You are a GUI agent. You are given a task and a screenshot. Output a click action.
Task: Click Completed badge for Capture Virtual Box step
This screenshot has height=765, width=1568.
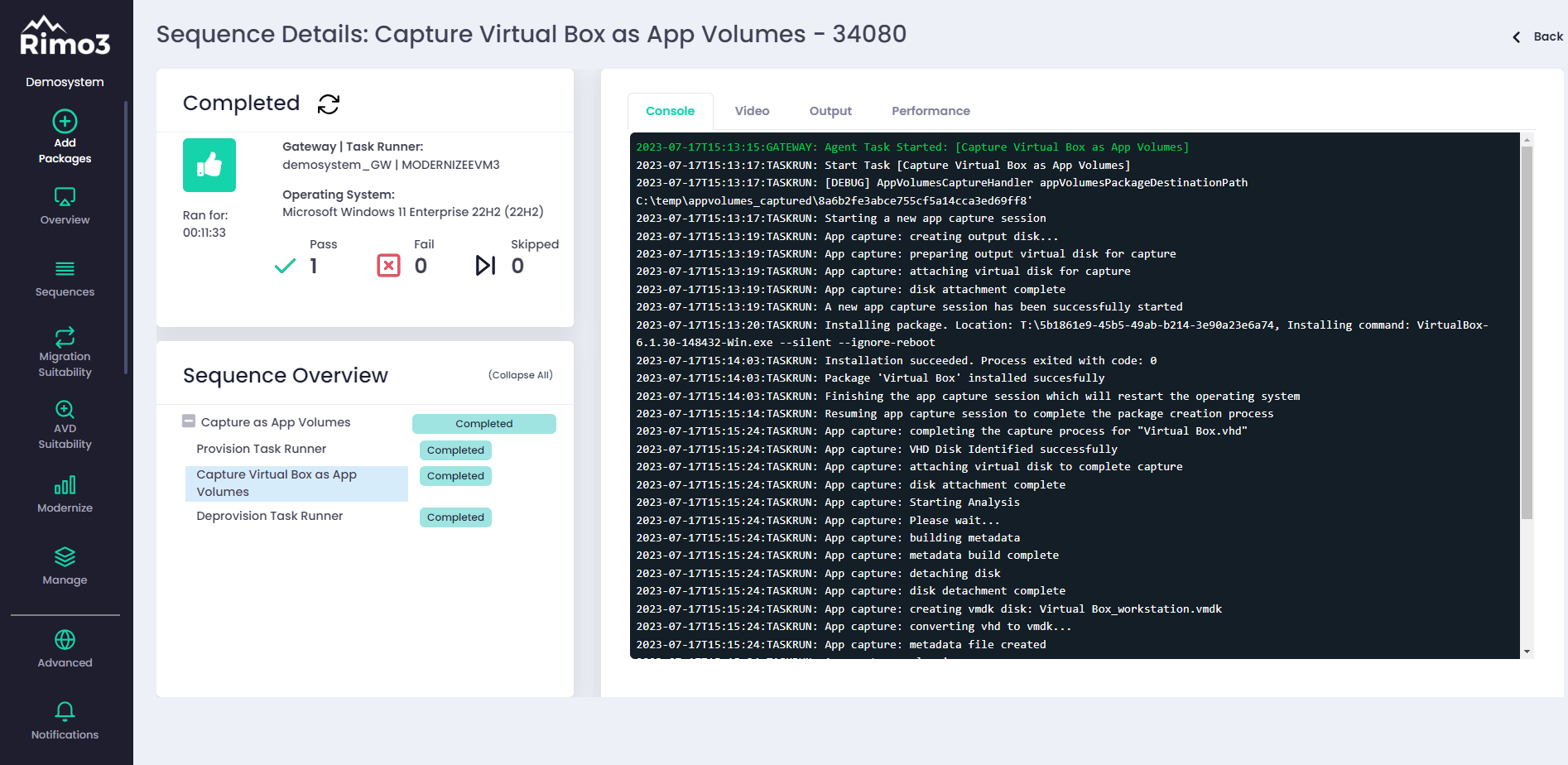coord(455,476)
